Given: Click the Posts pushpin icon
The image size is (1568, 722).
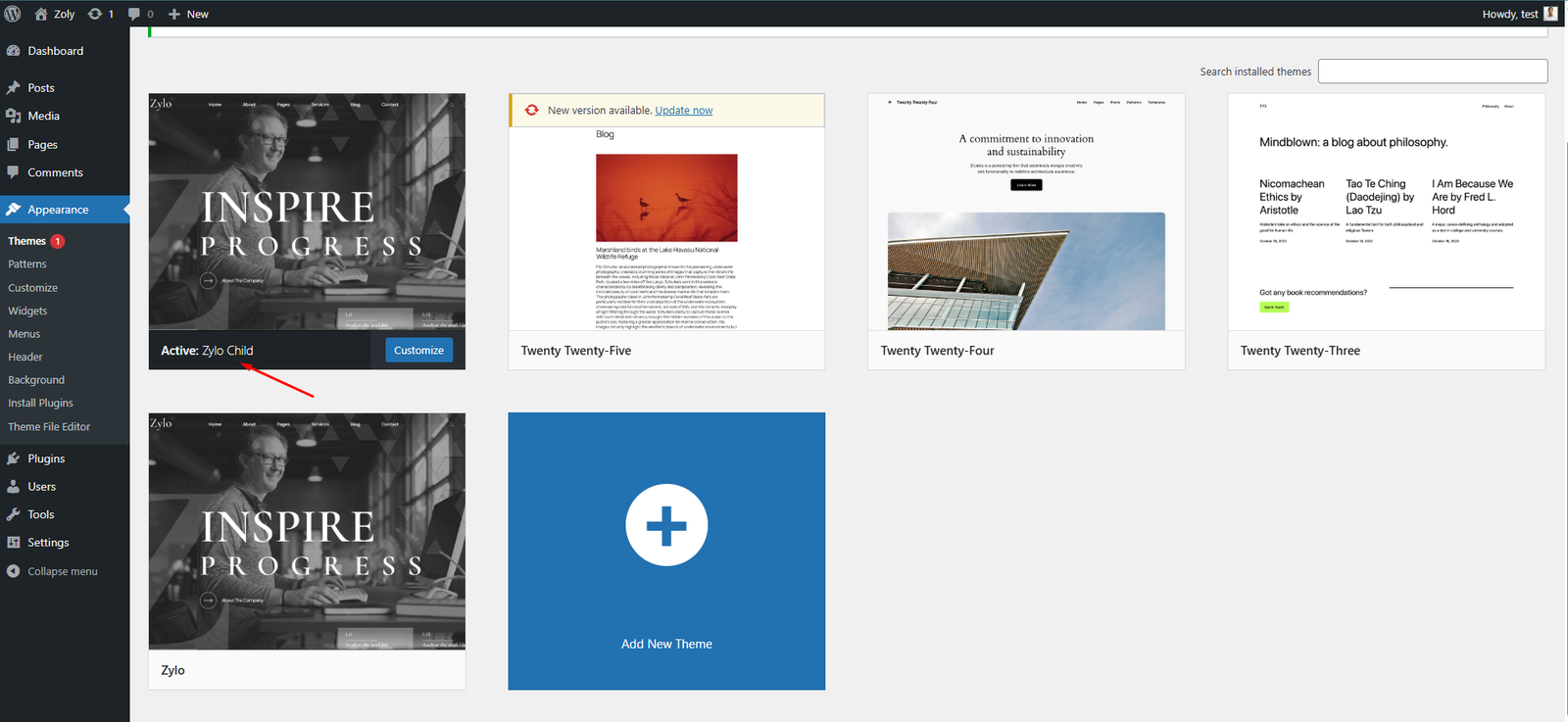Looking at the screenshot, I should [14, 88].
